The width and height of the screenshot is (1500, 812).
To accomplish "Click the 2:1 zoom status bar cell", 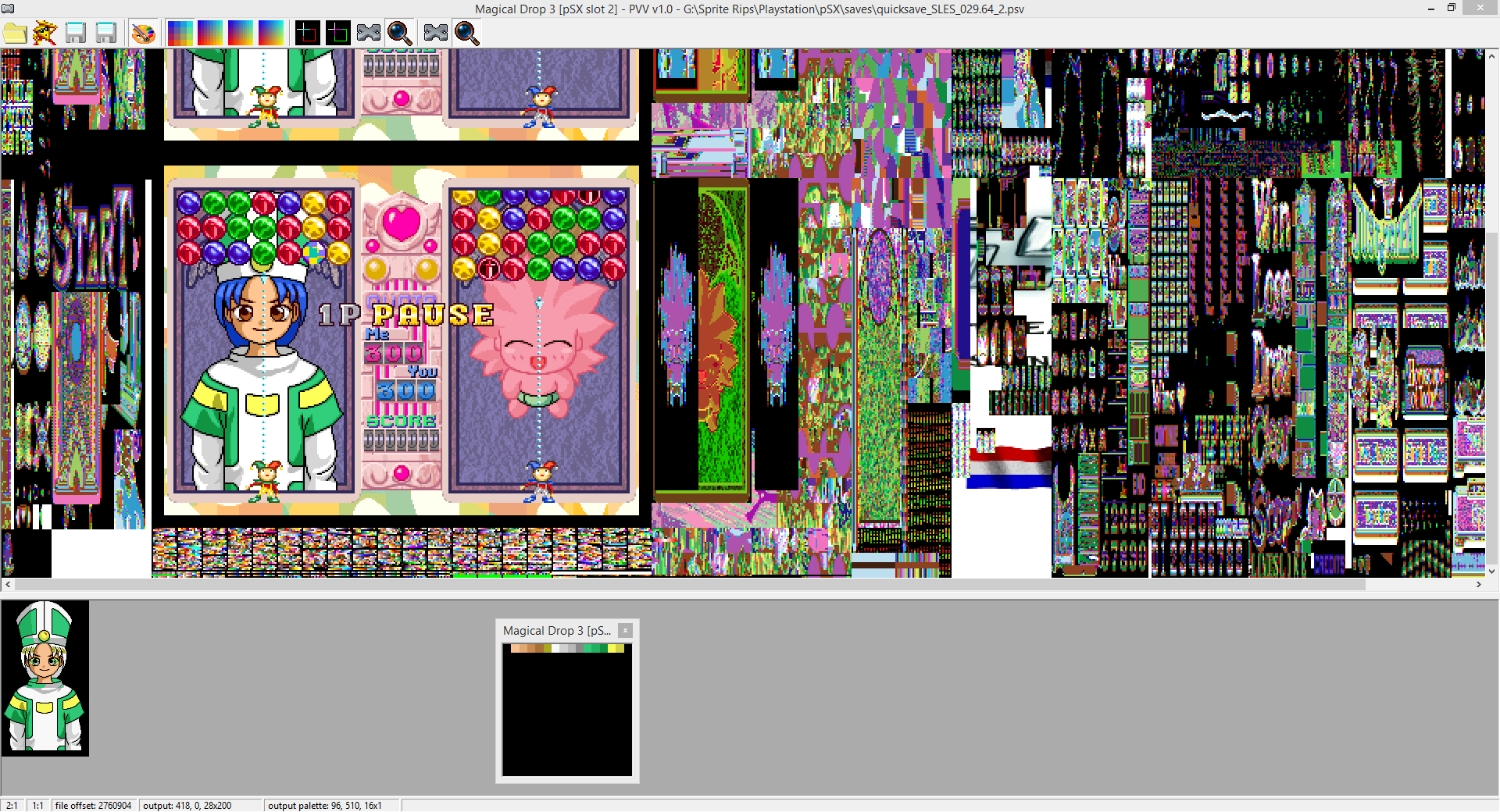I will [12, 805].
